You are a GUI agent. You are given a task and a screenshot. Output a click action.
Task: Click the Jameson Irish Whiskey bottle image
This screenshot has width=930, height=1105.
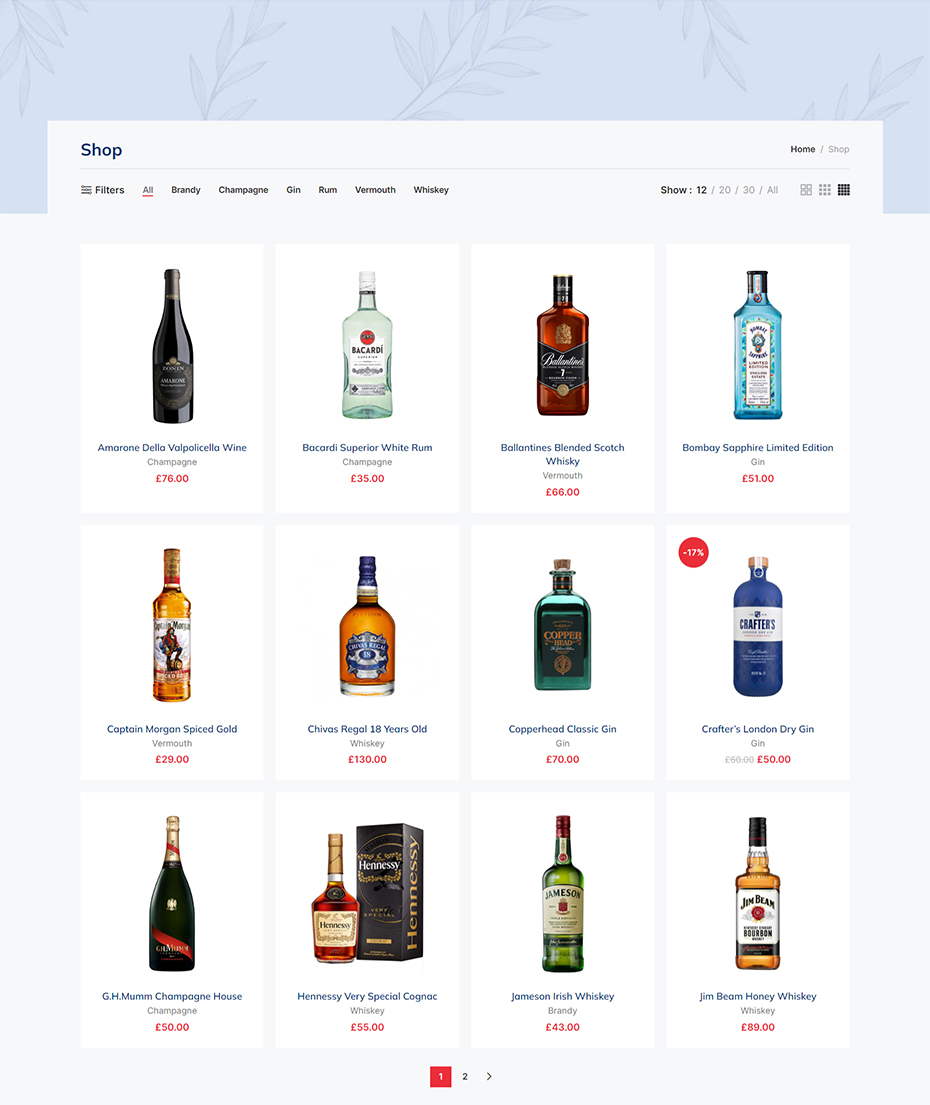coord(562,893)
